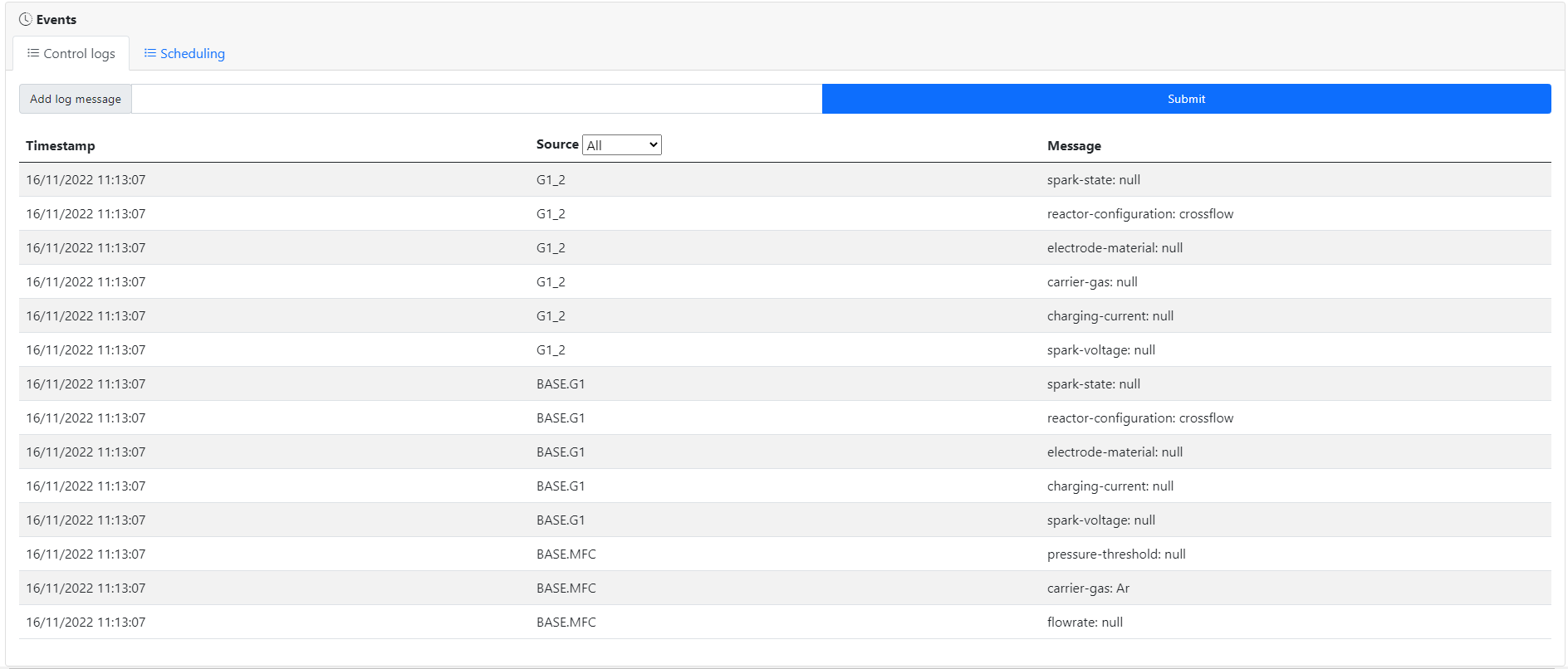Click the clock icon beside Events

pyautogui.click(x=26, y=19)
